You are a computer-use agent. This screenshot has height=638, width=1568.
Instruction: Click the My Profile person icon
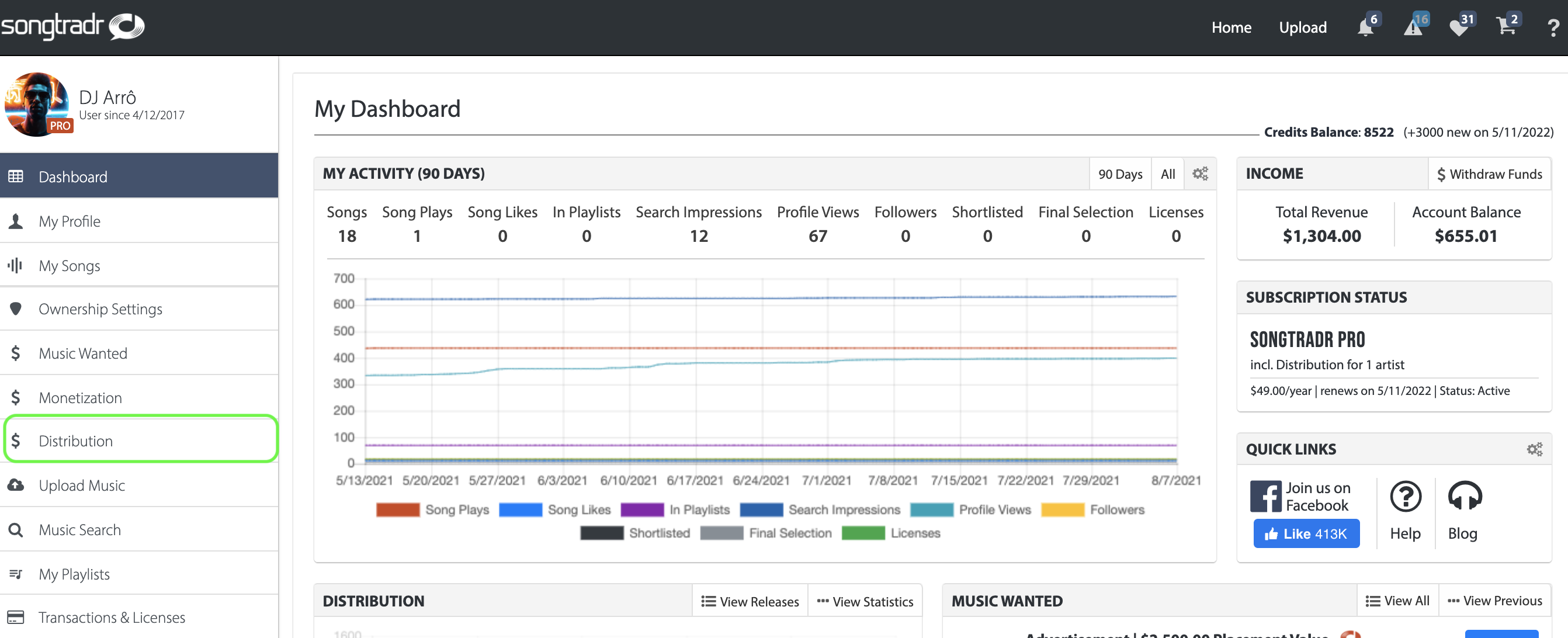tap(16, 221)
